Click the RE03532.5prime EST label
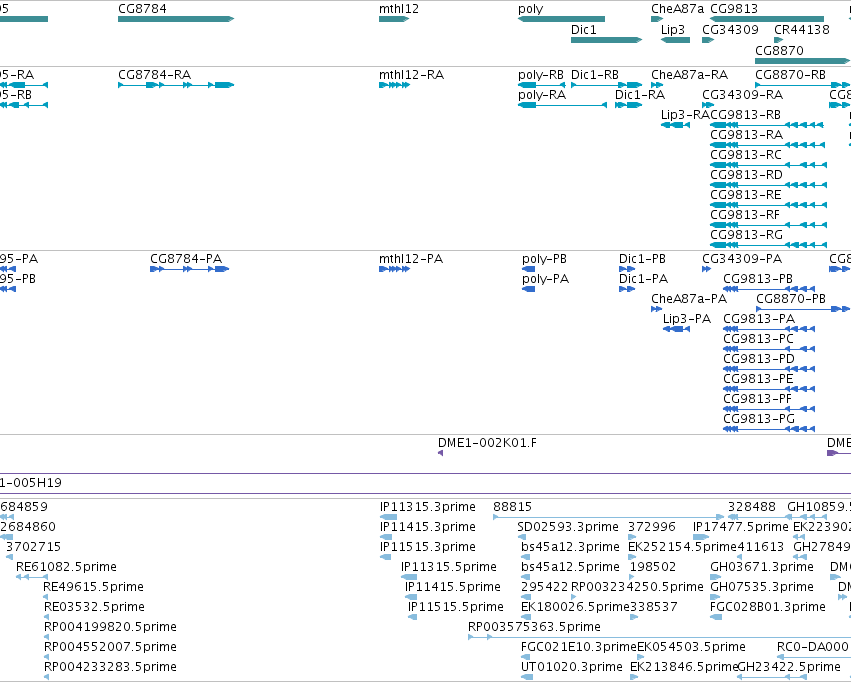This screenshot has height=682, width=851. coord(94,607)
